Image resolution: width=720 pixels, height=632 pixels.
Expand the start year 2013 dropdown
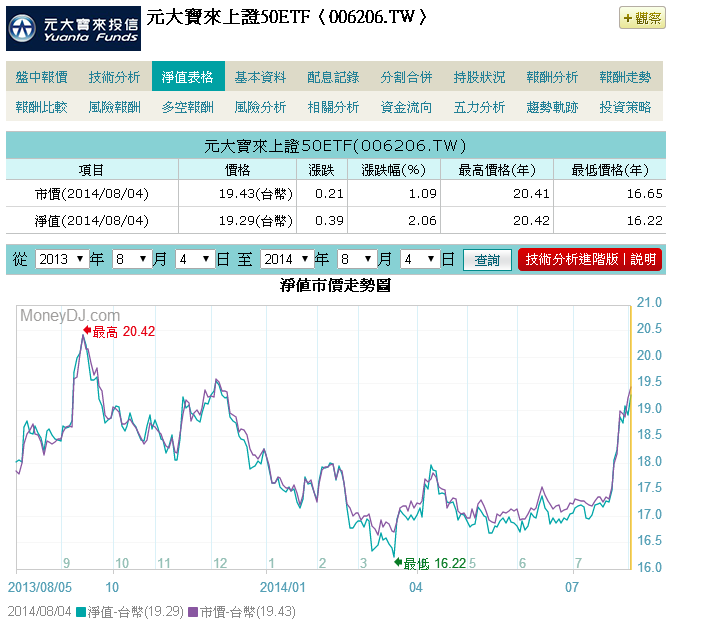[62, 259]
